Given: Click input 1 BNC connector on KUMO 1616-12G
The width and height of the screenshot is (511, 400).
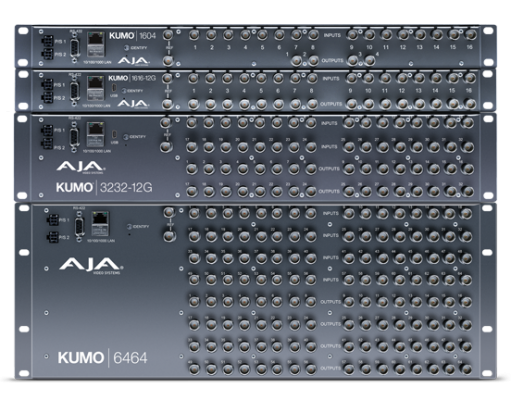Looking at the screenshot, I should (193, 78).
